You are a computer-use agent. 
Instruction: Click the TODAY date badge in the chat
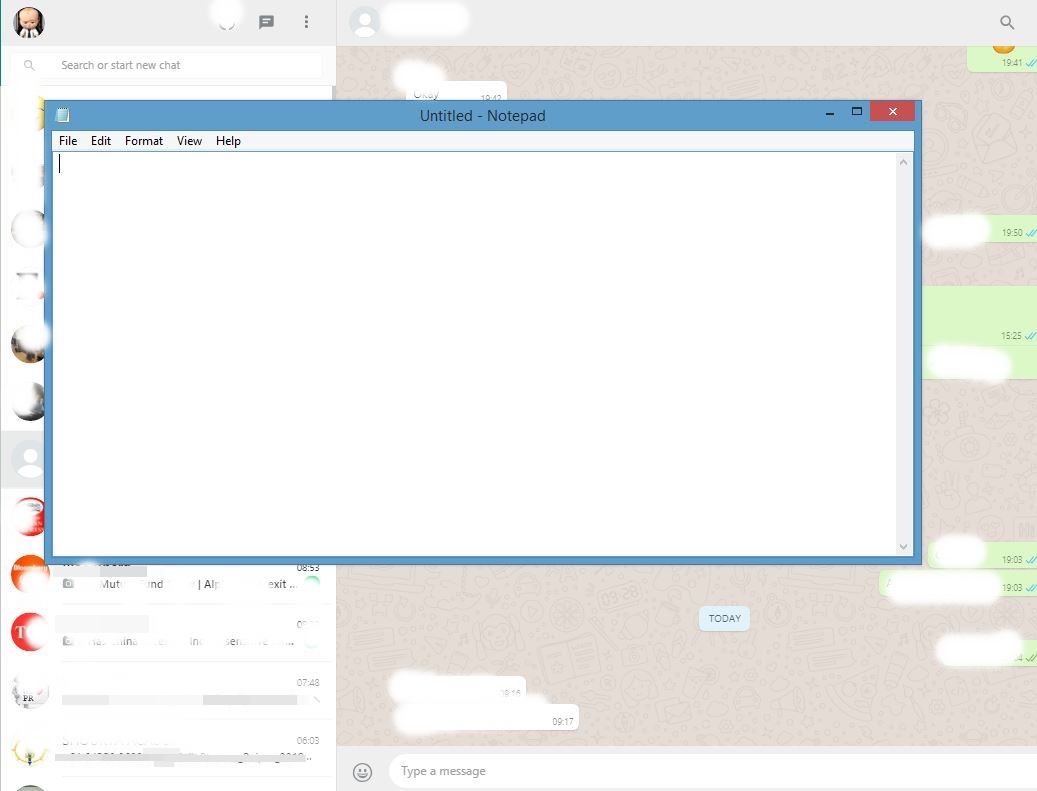pyautogui.click(x=724, y=618)
